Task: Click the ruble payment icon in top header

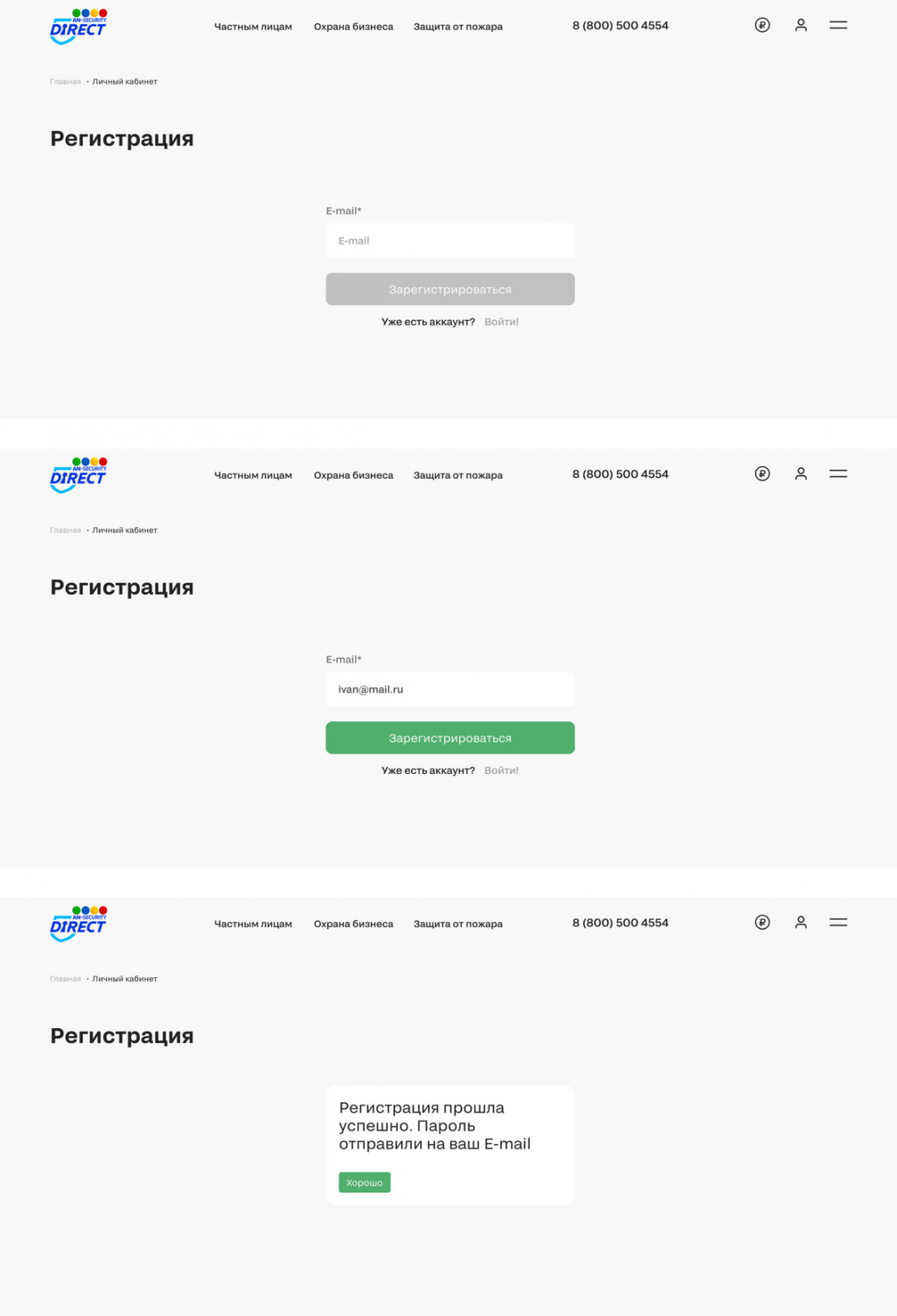Action: [x=762, y=25]
